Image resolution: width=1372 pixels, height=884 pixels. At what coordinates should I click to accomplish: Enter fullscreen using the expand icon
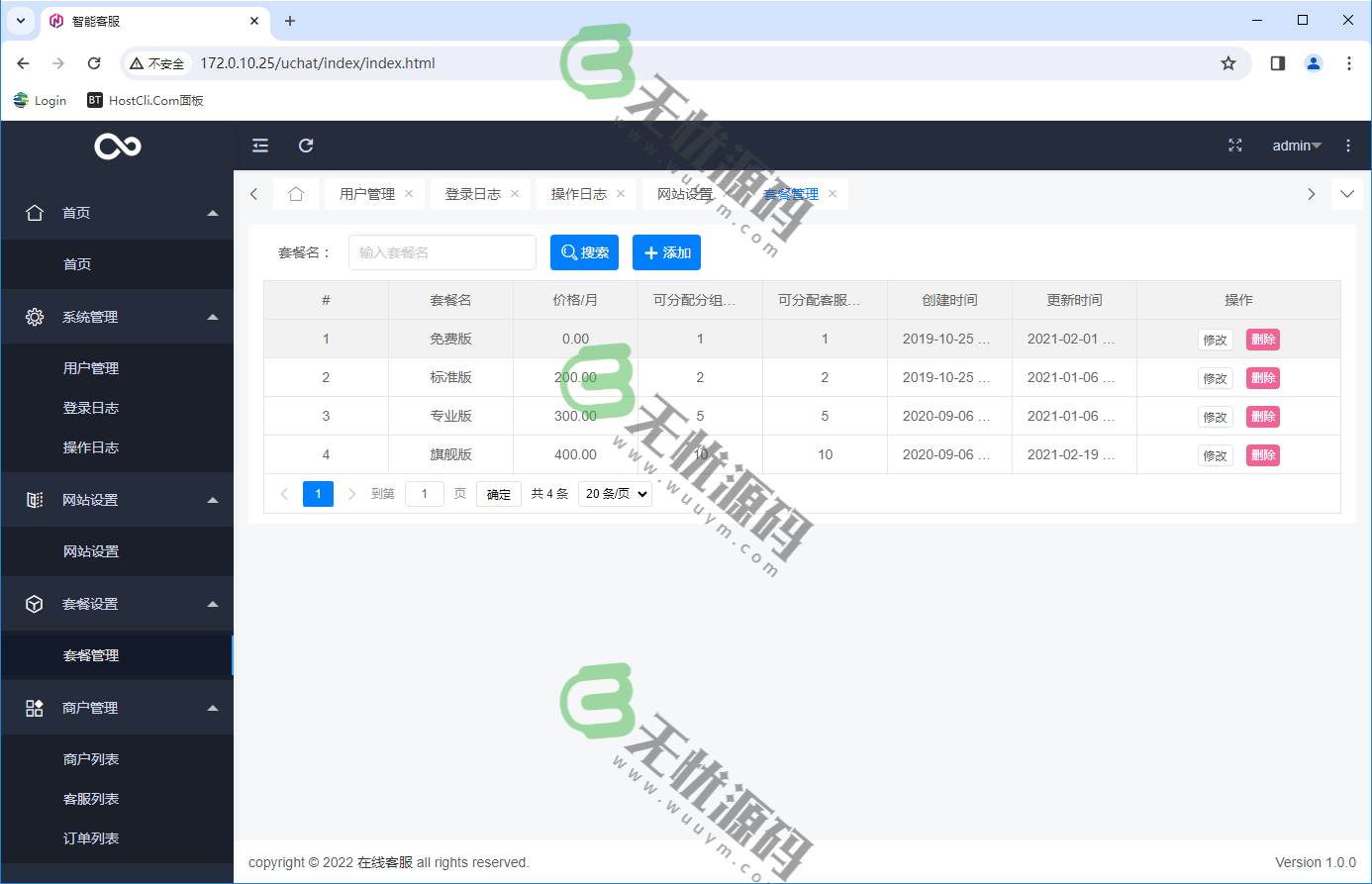(1235, 145)
